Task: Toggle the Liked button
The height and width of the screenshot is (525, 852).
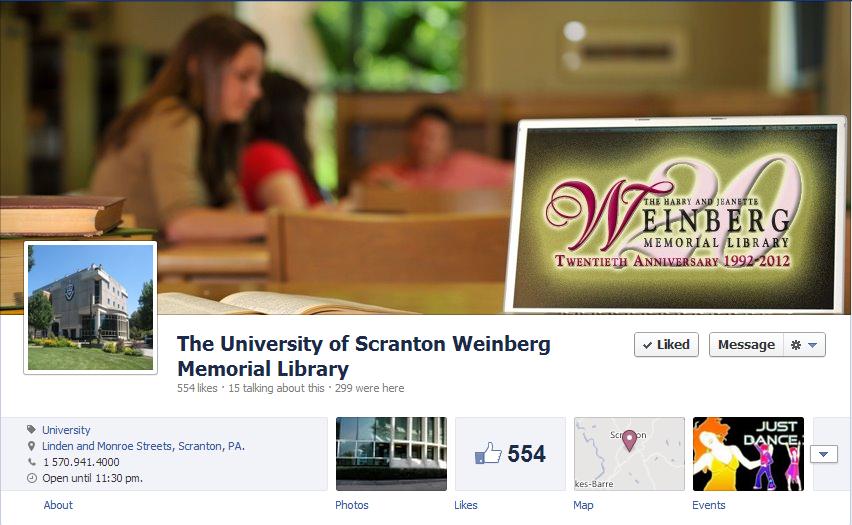Action: point(666,345)
